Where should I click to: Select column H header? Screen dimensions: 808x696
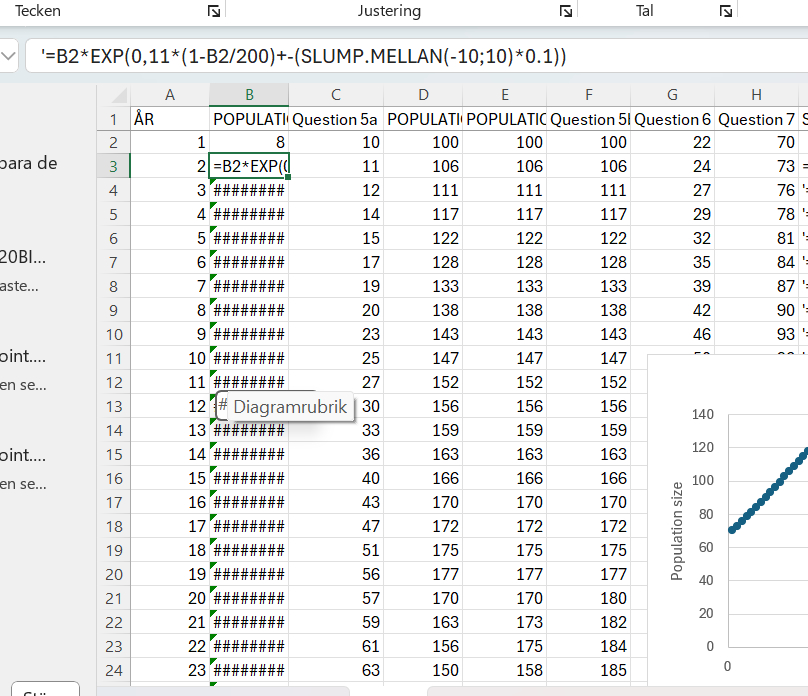pos(755,95)
